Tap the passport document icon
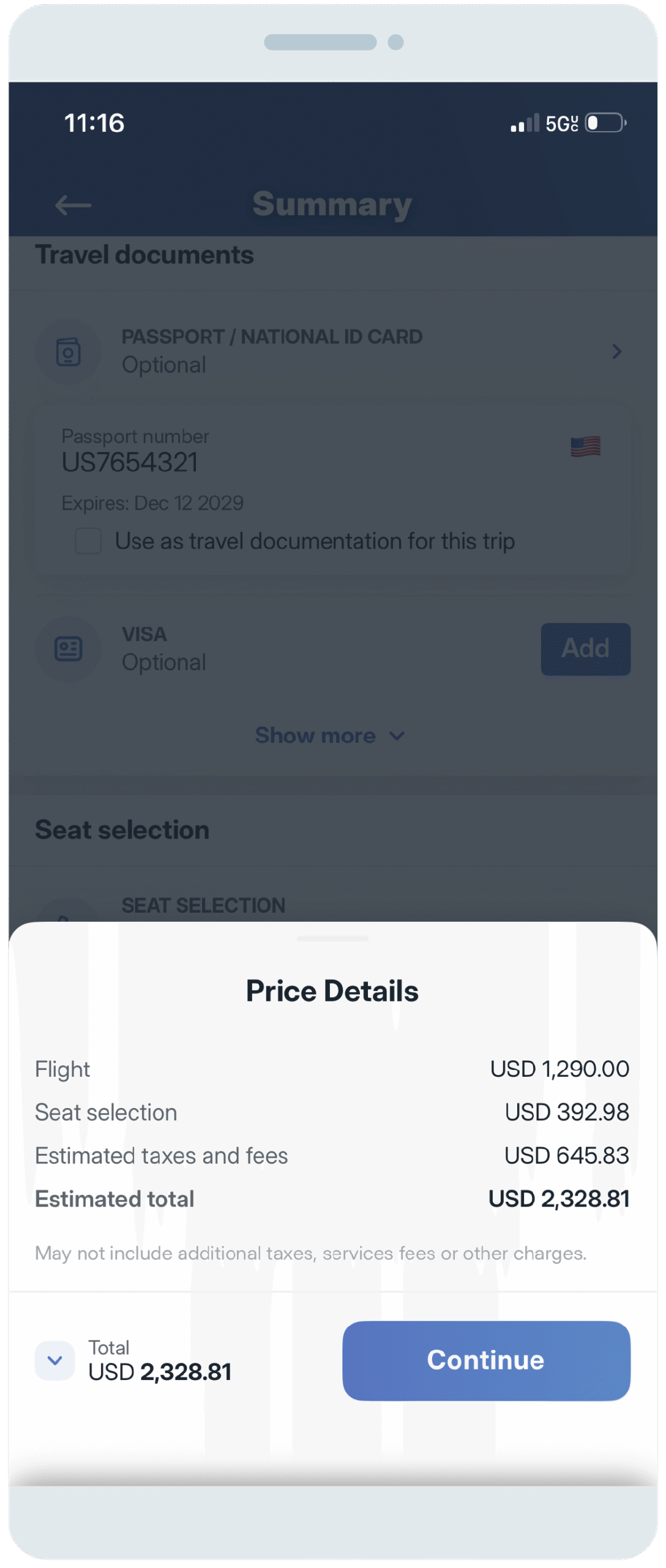This screenshot has height=1568, width=666. click(x=68, y=352)
